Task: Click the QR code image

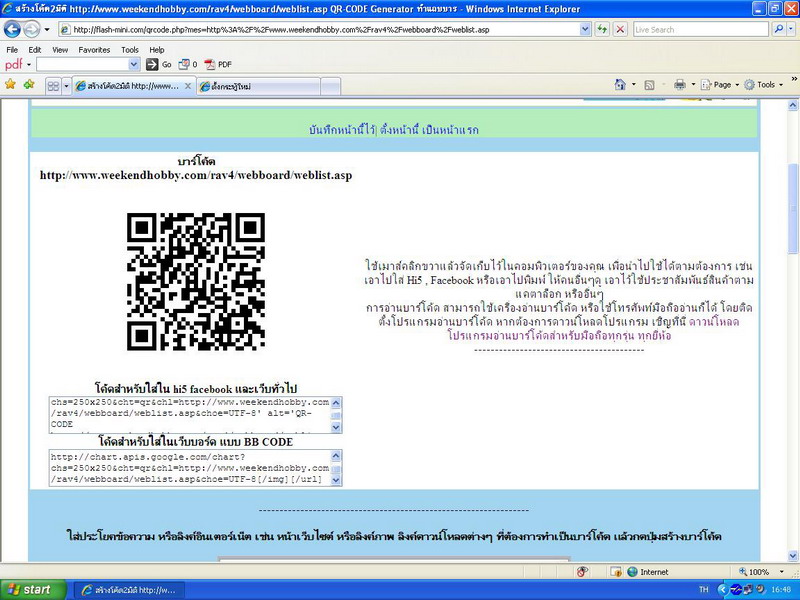Action: click(x=196, y=281)
